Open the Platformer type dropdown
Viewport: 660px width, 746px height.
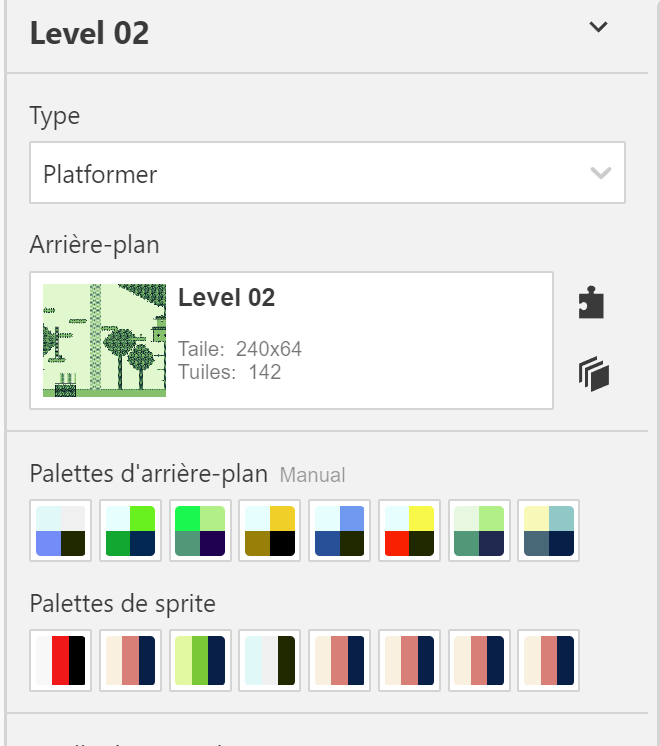tap(327, 174)
